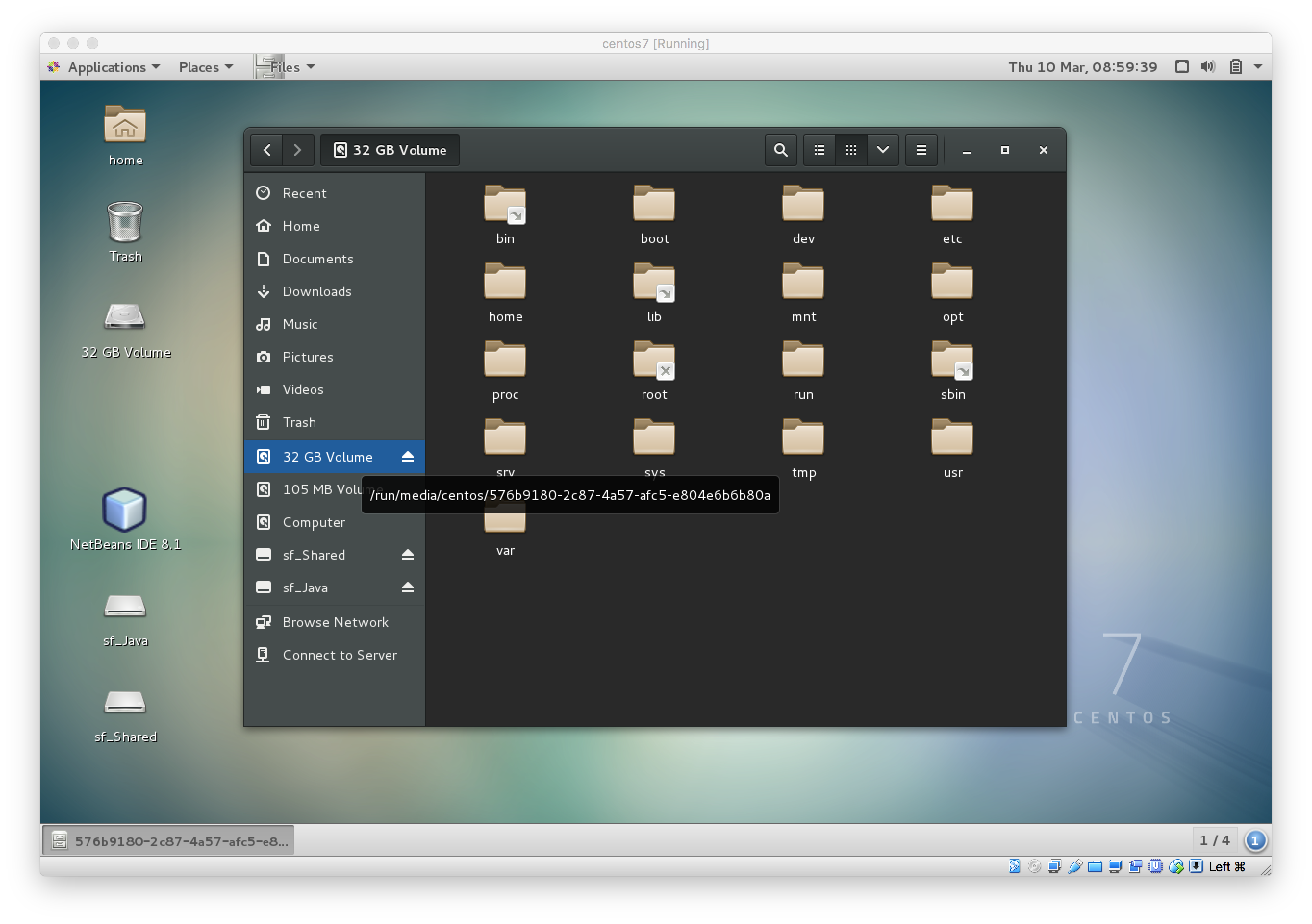Open search with the magnifier icon

[x=781, y=150]
